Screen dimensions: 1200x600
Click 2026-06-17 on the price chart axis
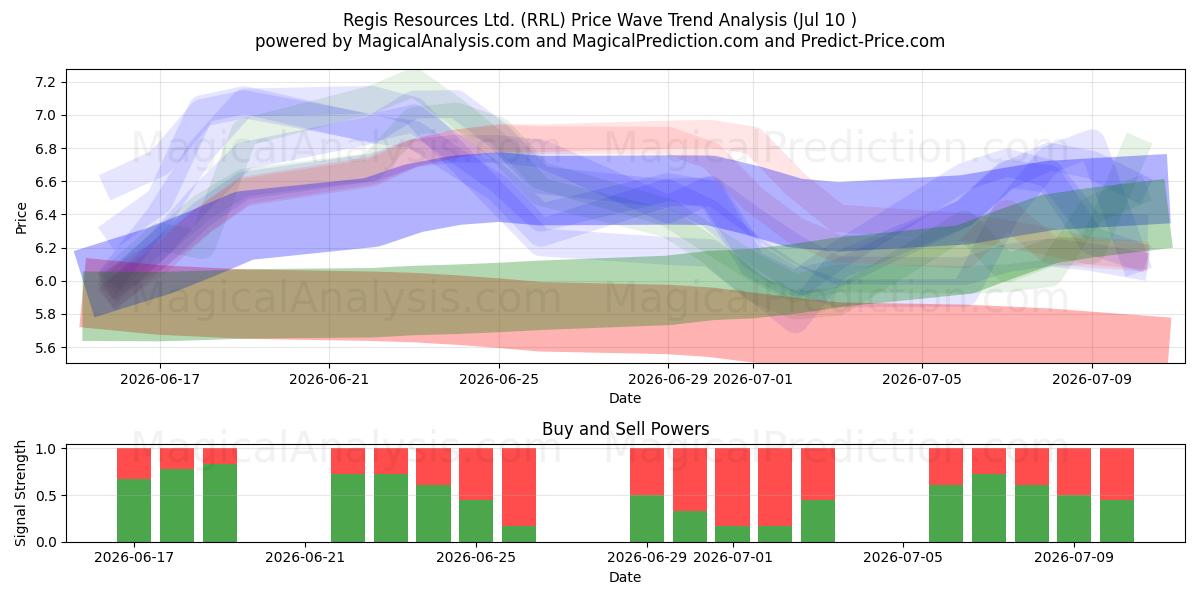(160, 379)
